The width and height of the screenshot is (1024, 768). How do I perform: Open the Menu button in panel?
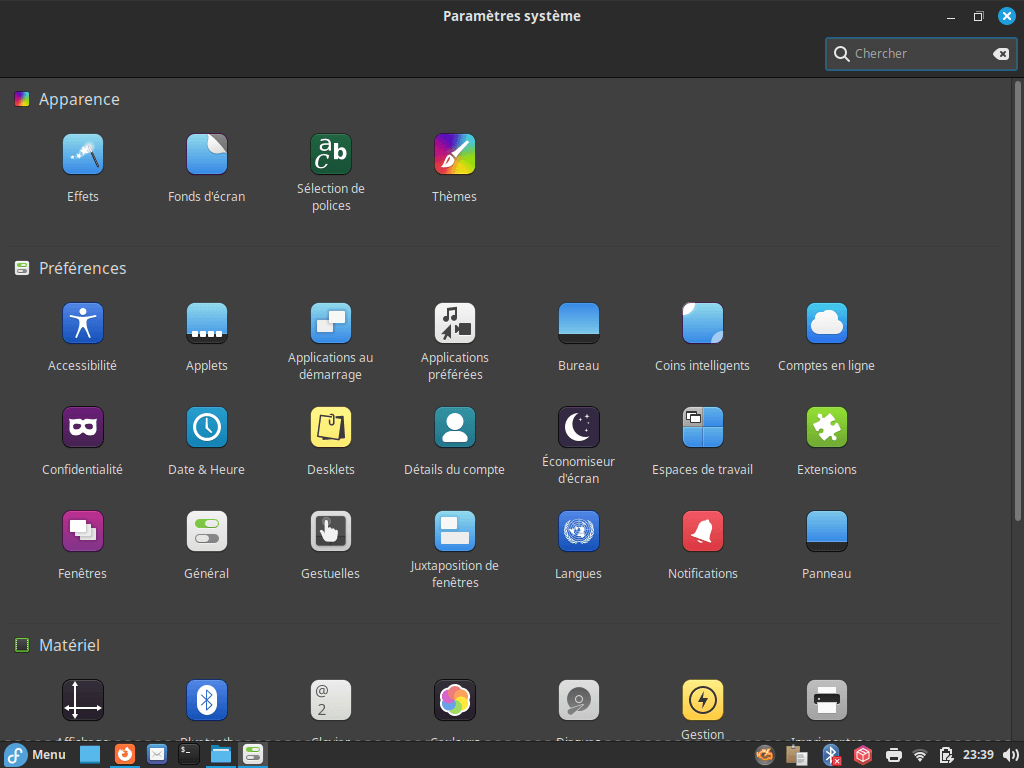[x=35, y=755]
